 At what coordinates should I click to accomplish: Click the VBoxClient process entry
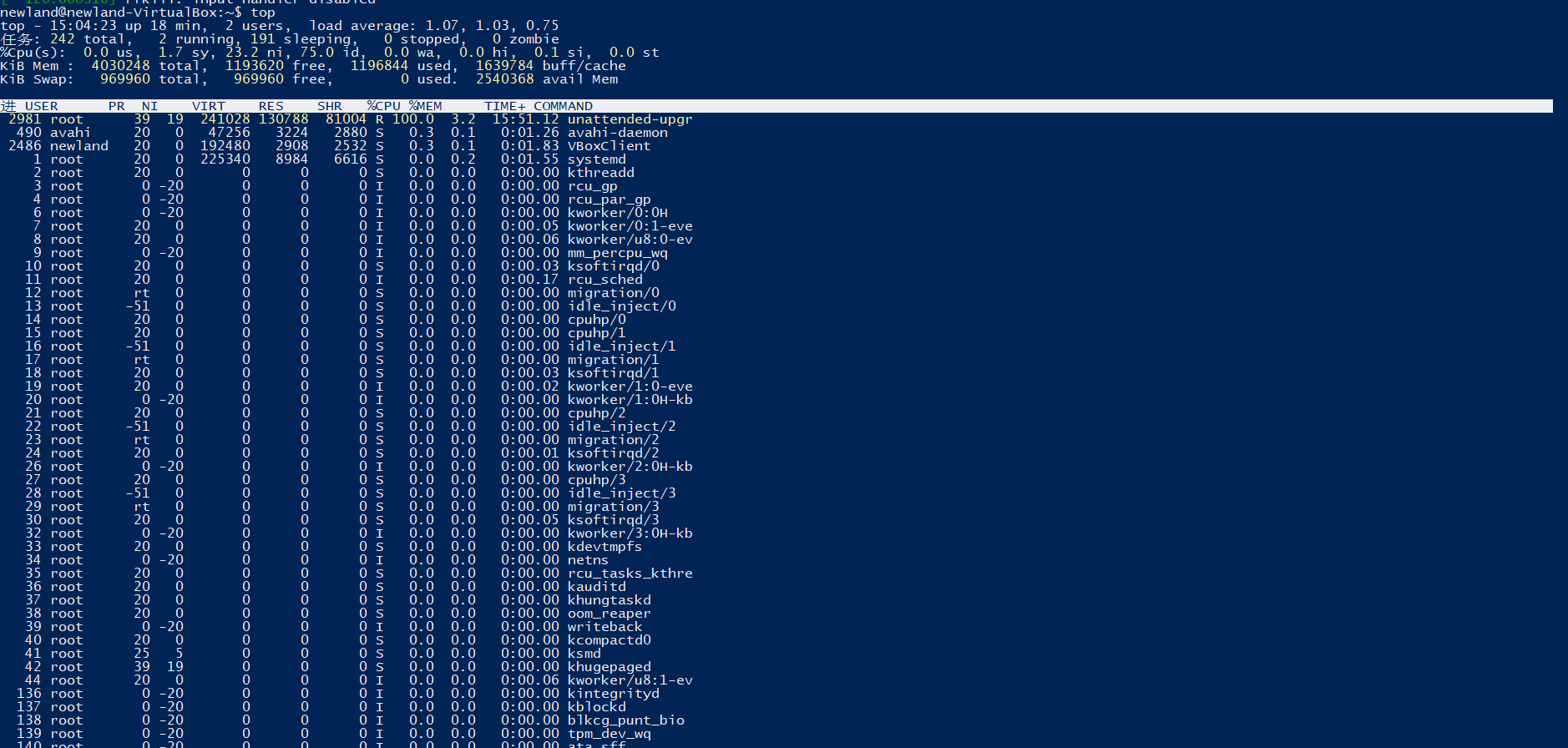[609, 146]
